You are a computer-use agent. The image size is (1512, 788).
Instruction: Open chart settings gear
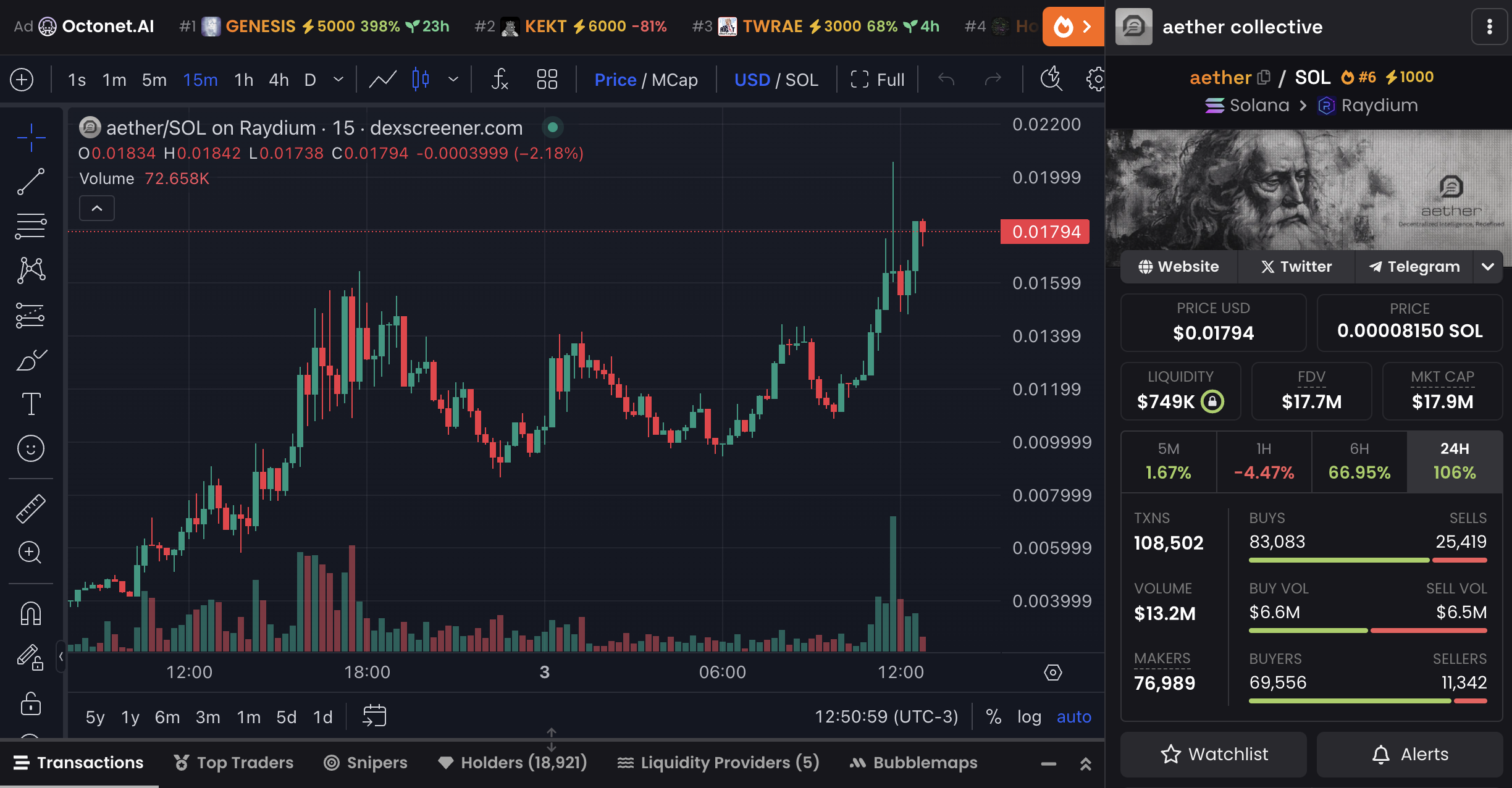pyautogui.click(x=1096, y=80)
